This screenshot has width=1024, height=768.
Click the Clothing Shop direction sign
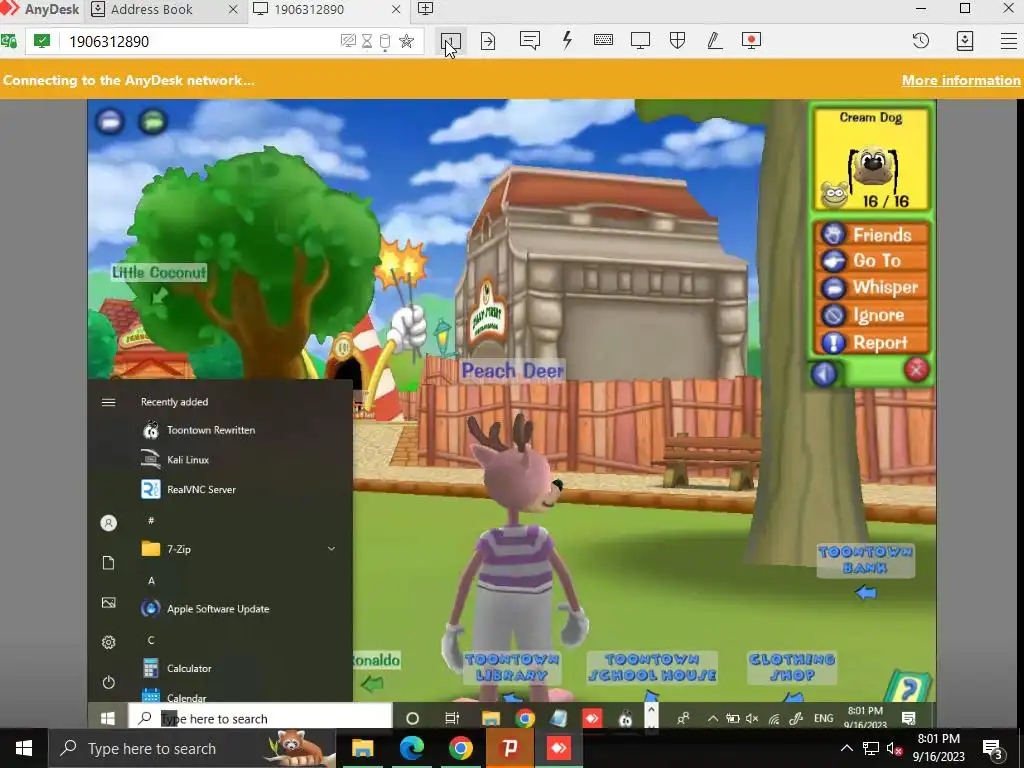(x=792, y=667)
